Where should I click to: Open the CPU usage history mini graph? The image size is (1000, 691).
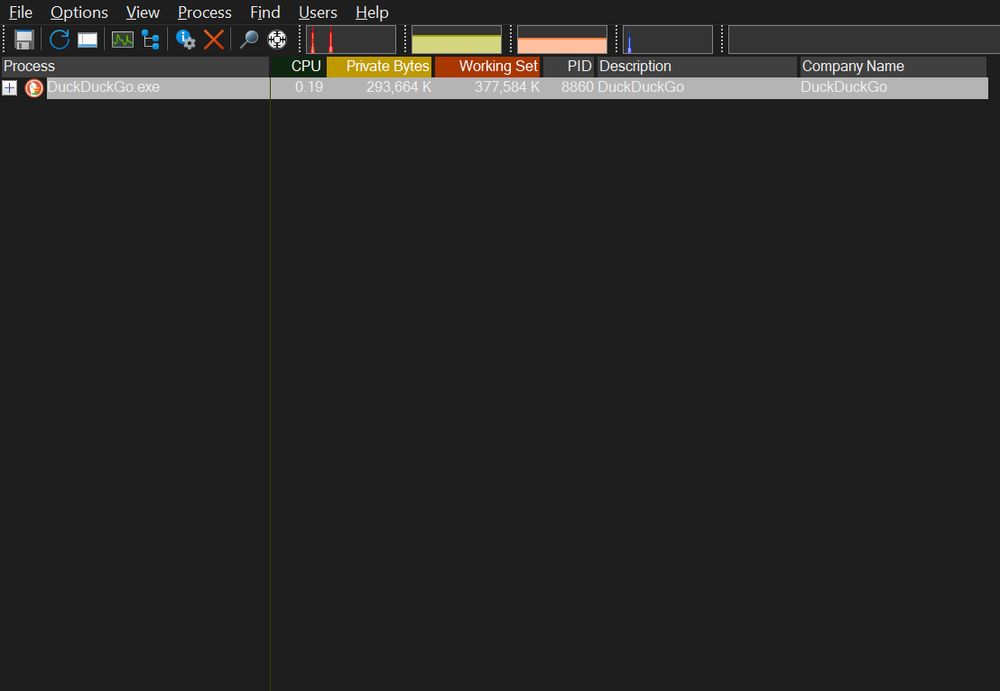coord(351,40)
